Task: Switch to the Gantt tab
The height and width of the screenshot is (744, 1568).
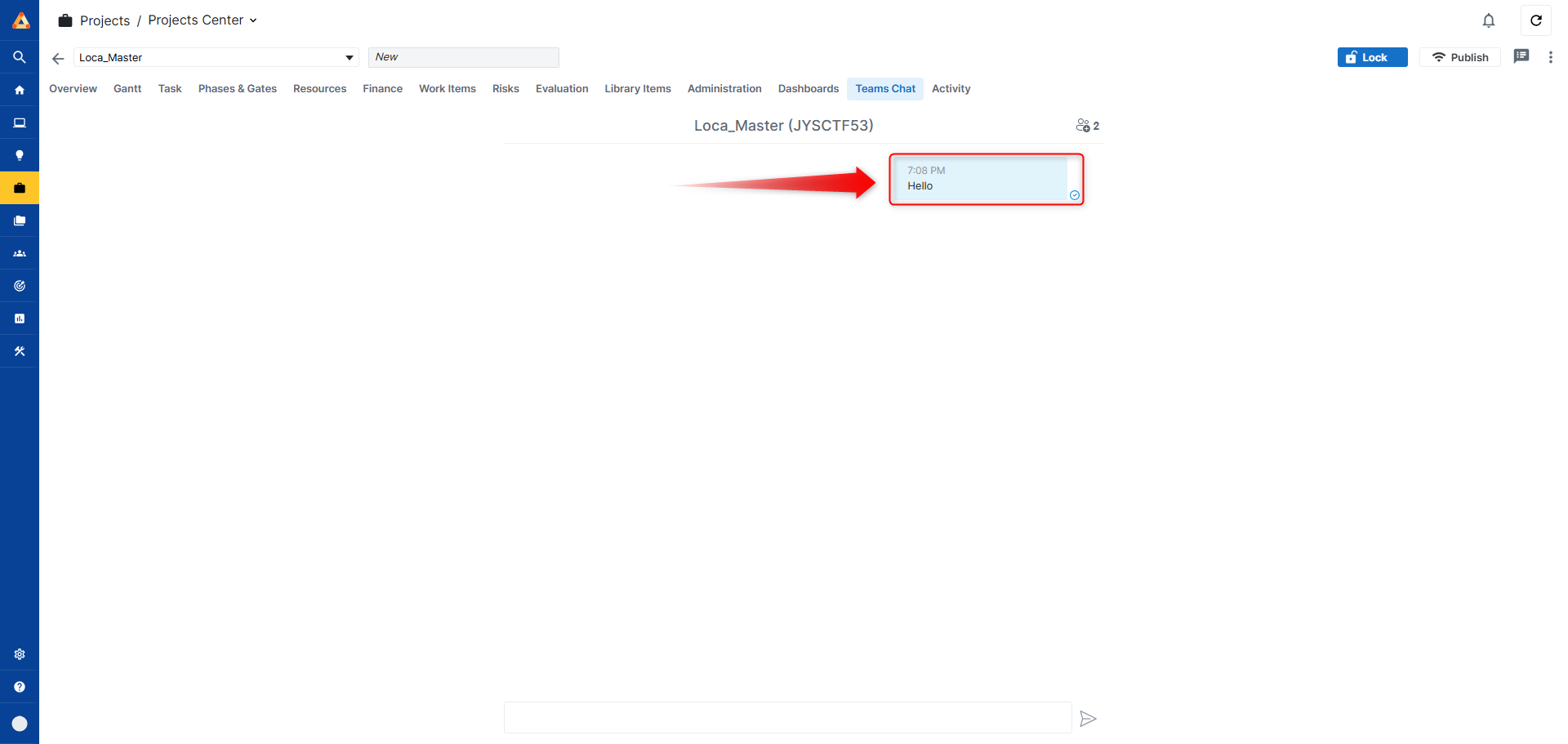Action: click(127, 89)
